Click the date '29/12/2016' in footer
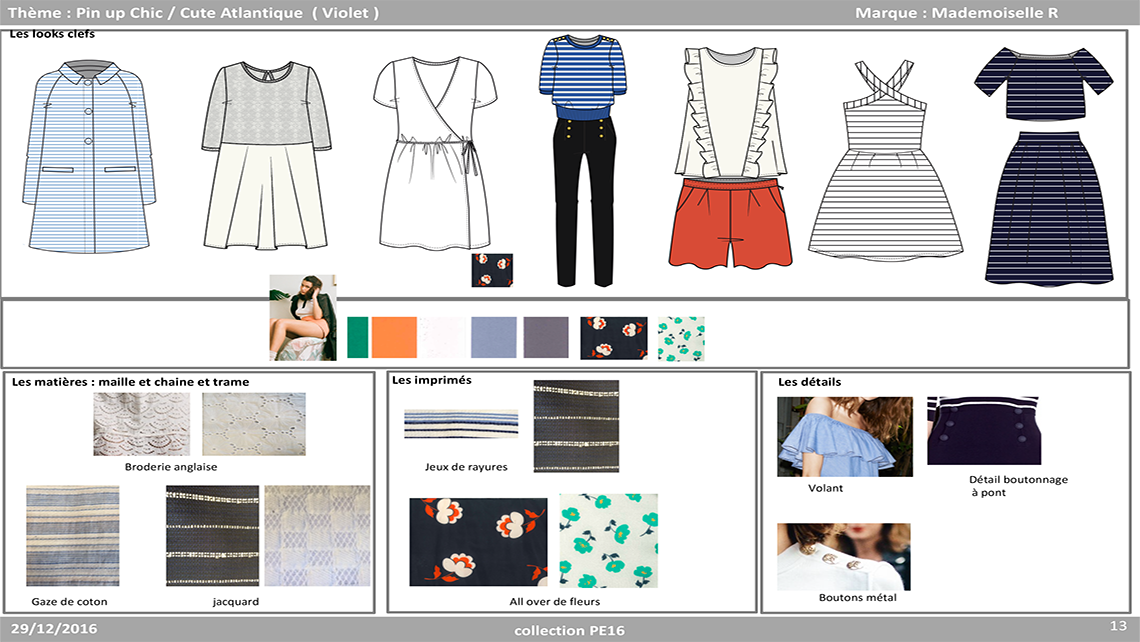Image resolution: width=1140 pixels, height=642 pixels. [x=54, y=629]
